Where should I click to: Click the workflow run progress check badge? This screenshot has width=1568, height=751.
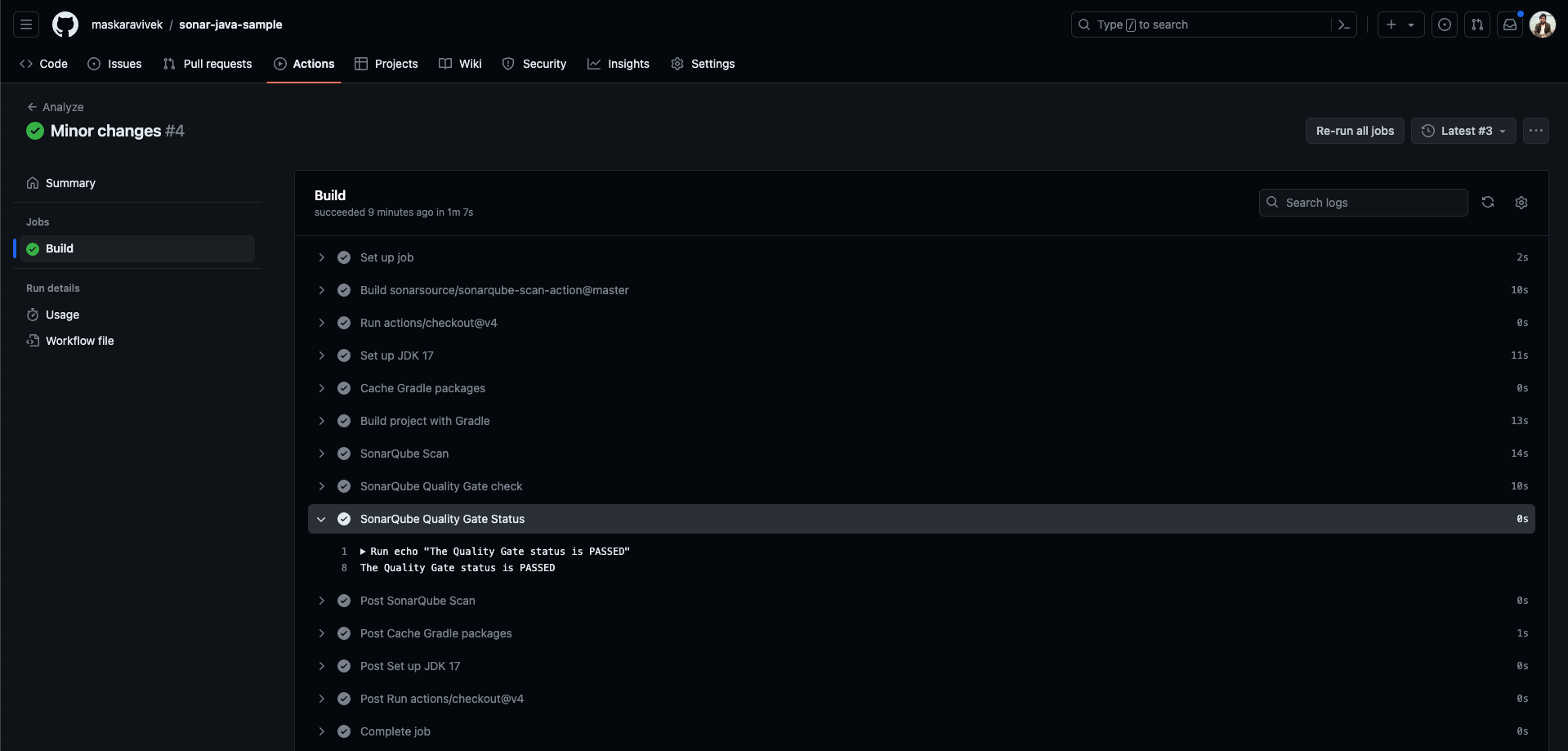point(35,131)
